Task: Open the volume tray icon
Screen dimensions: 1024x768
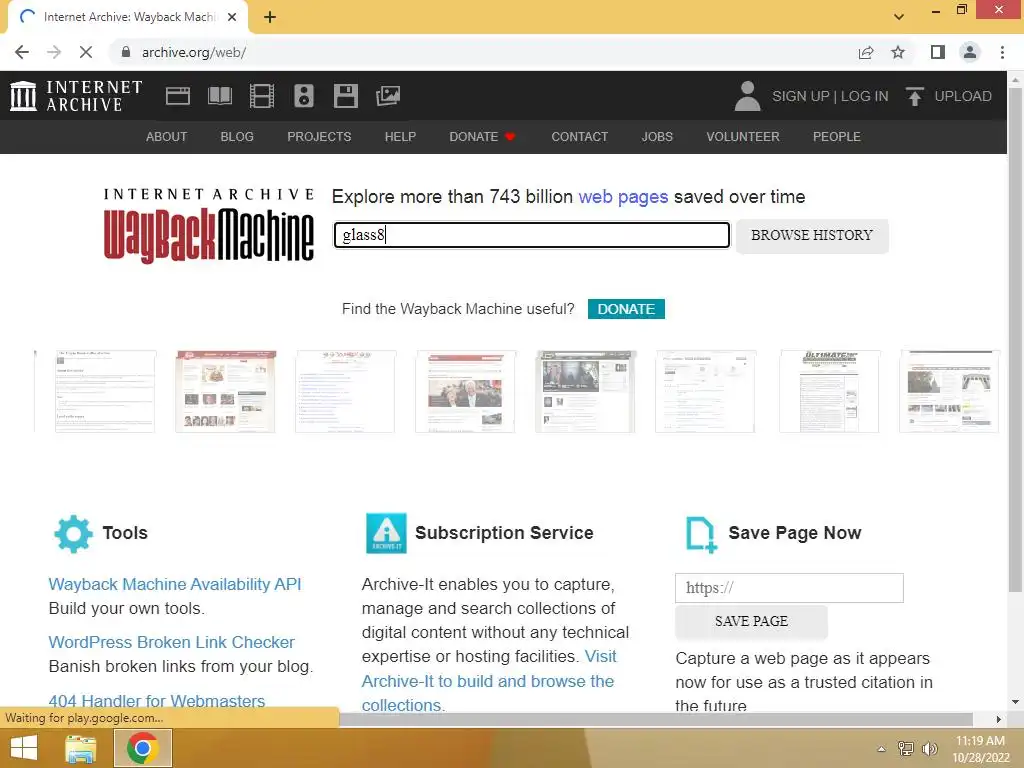Action: 930,749
